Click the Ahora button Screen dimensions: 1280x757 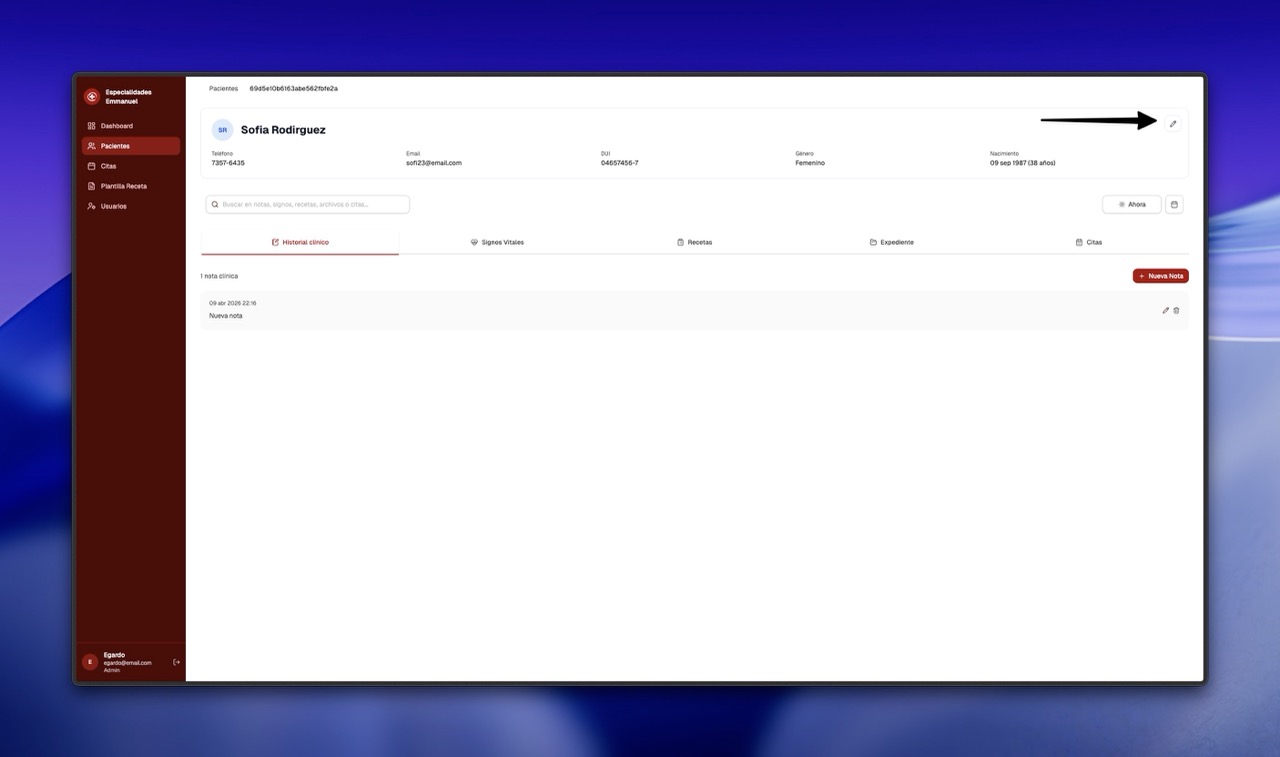coord(1132,205)
